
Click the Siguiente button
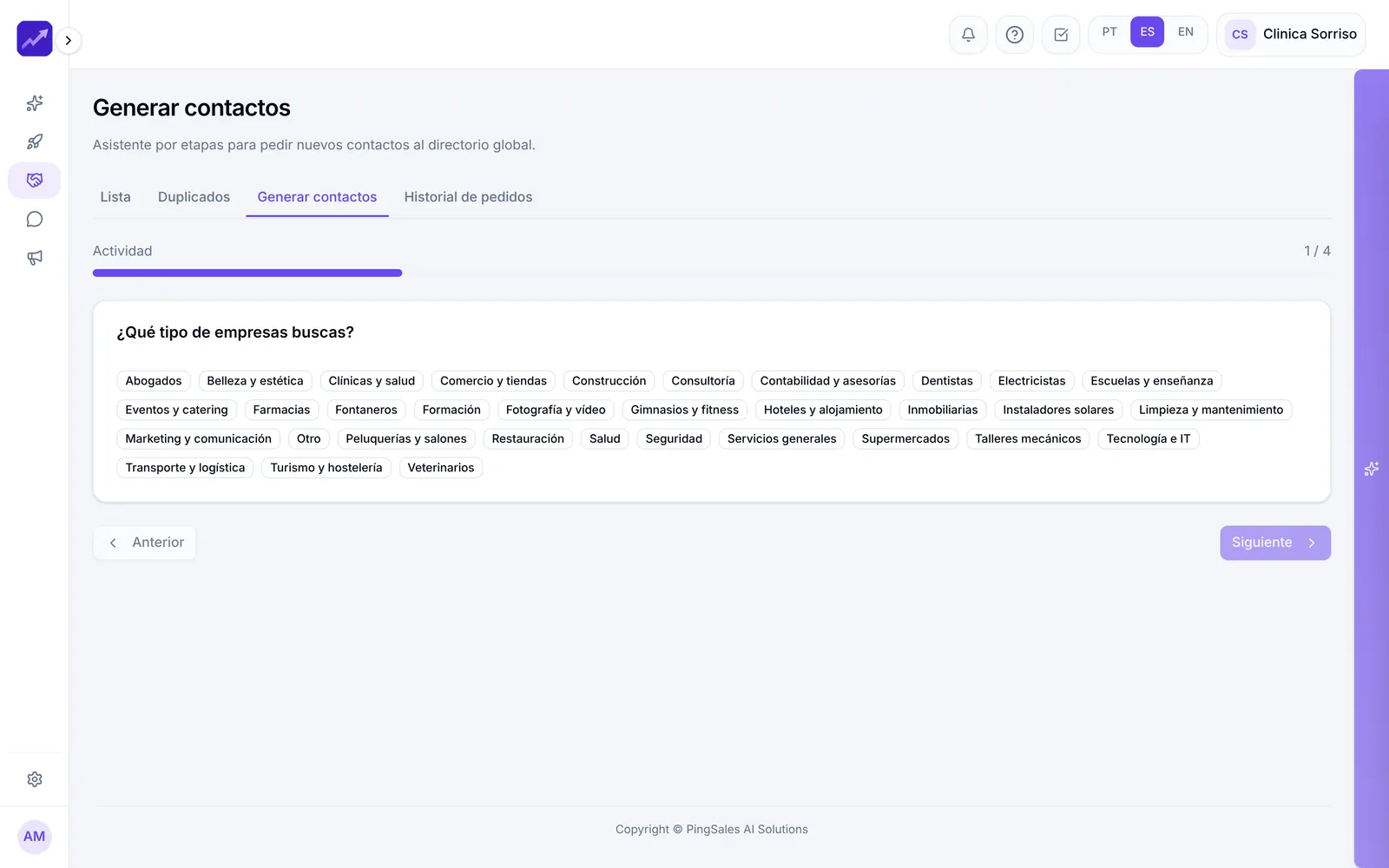pos(1275,542)
